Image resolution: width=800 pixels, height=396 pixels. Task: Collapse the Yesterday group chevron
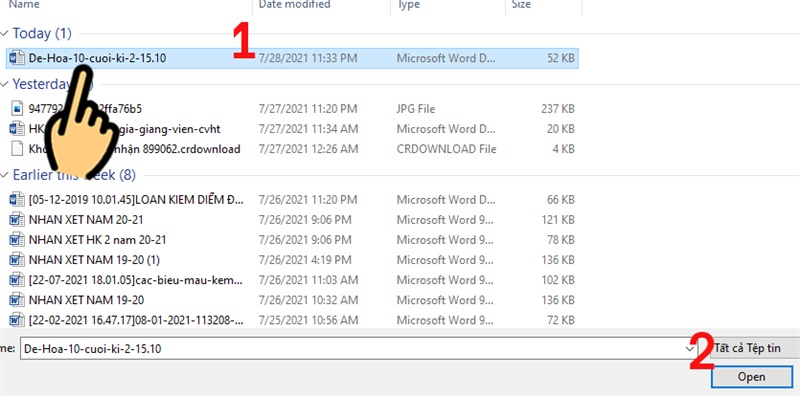coord(5,84)
